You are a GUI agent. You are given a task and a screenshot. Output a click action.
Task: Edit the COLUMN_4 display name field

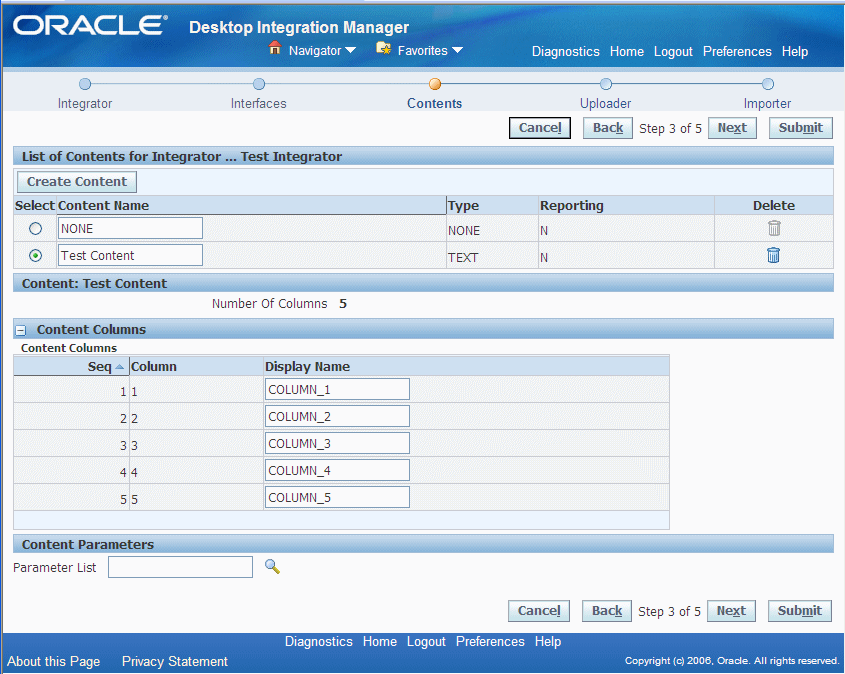337,470
